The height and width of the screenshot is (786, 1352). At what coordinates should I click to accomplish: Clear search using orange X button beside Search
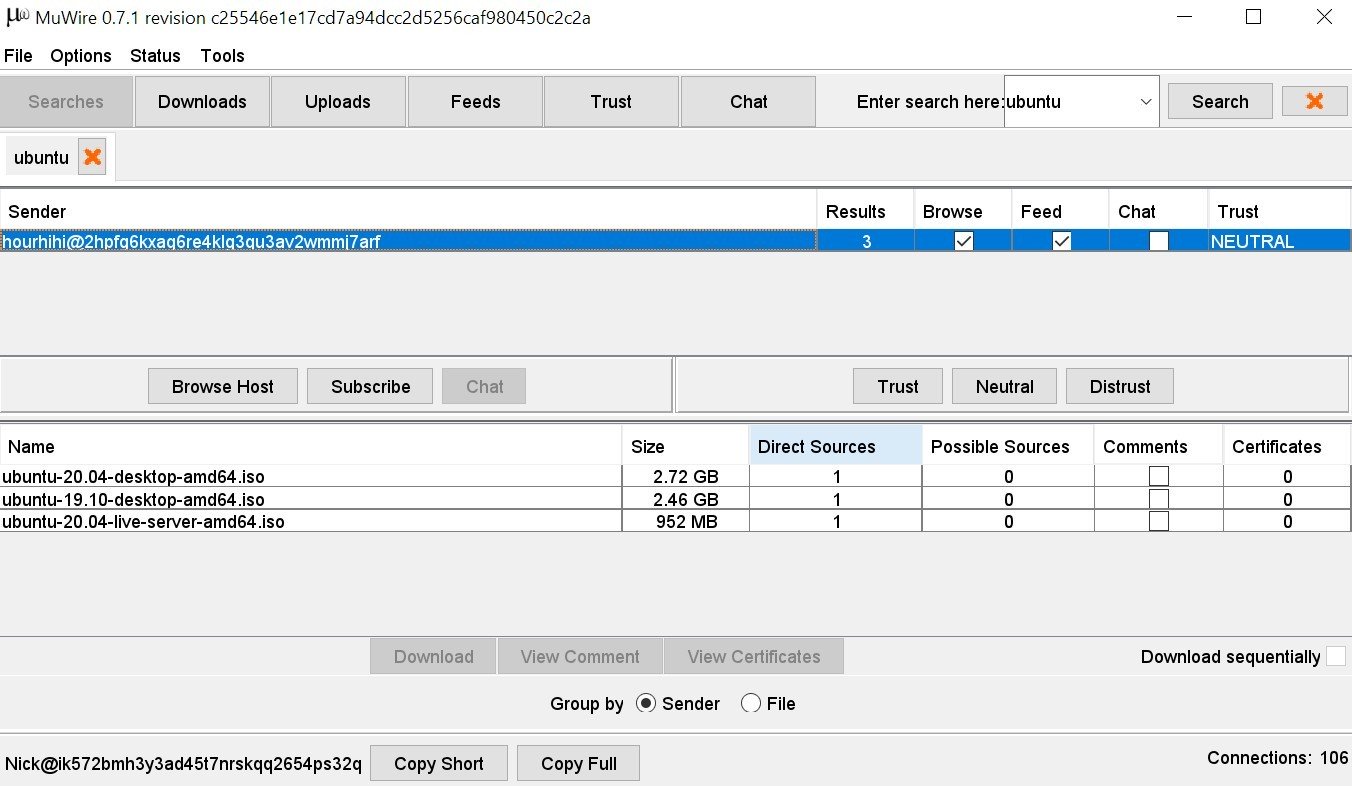click(1314, 101)
